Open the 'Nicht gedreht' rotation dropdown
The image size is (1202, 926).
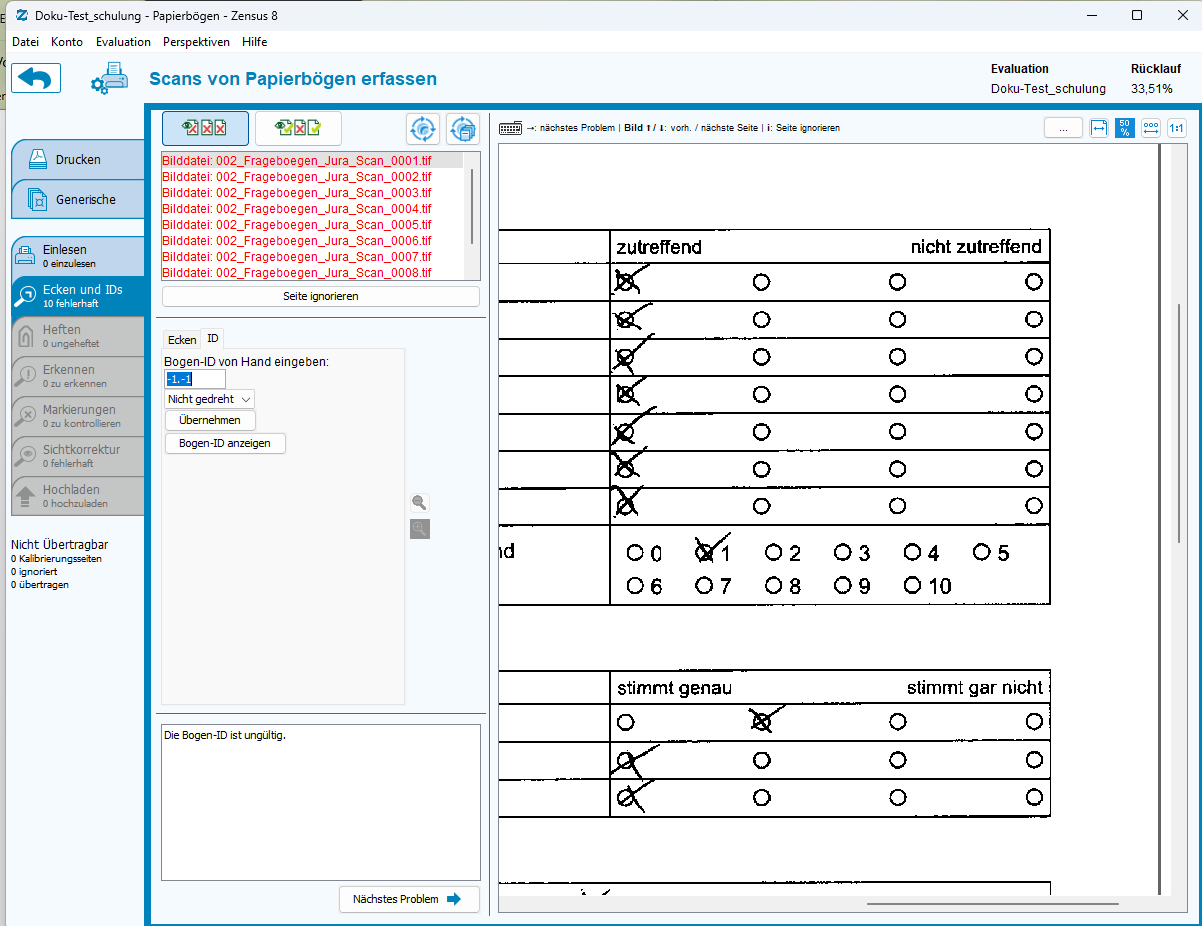210,399
